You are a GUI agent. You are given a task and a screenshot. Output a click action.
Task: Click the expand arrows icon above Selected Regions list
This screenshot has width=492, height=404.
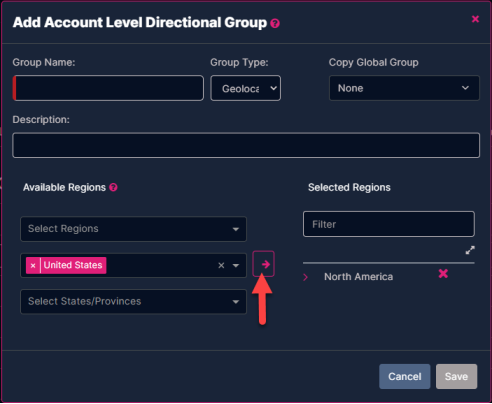coord(470,250)
